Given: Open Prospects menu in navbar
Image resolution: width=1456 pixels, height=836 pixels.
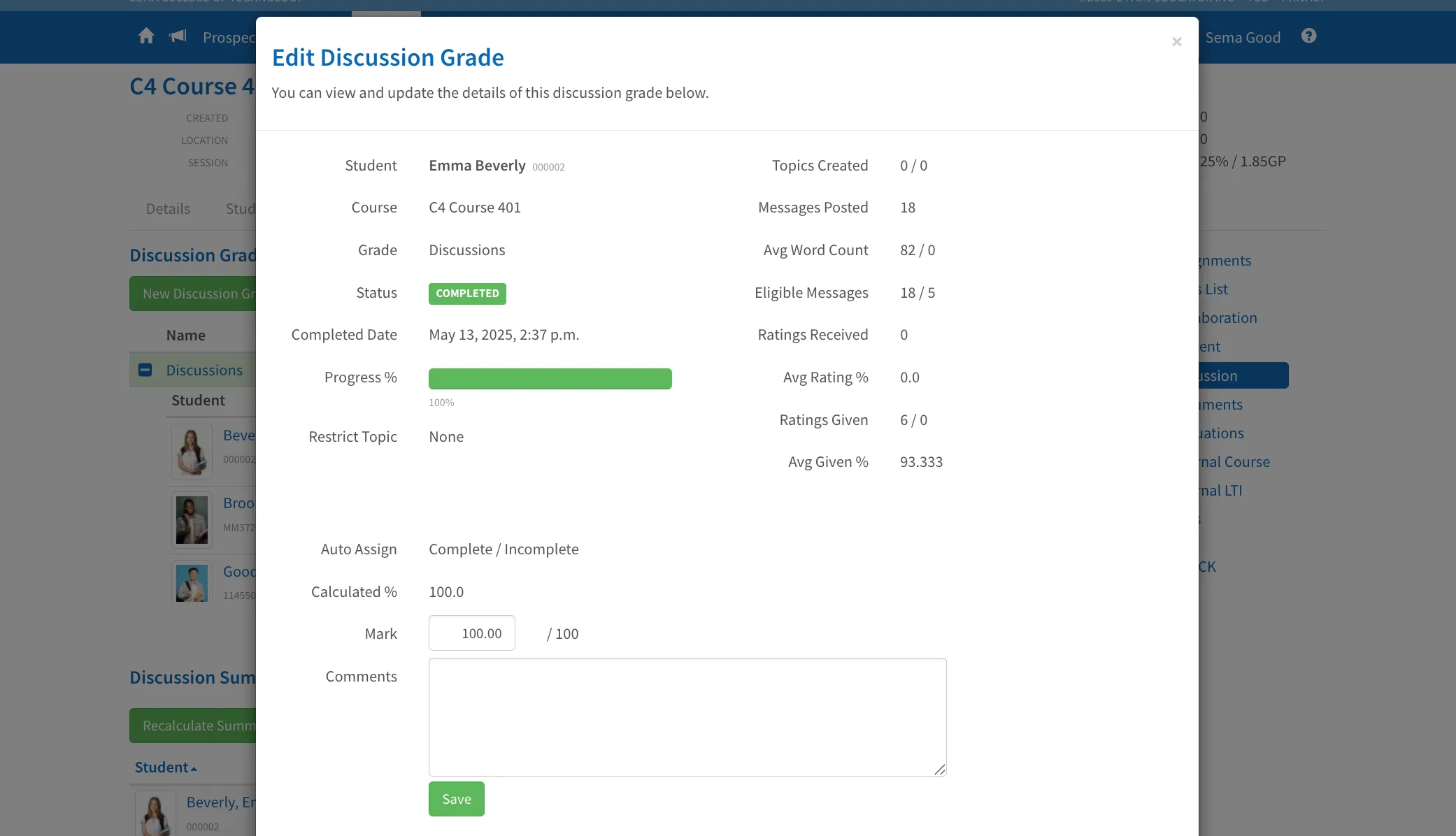Looking at the screenshot, I should [229, 37].
